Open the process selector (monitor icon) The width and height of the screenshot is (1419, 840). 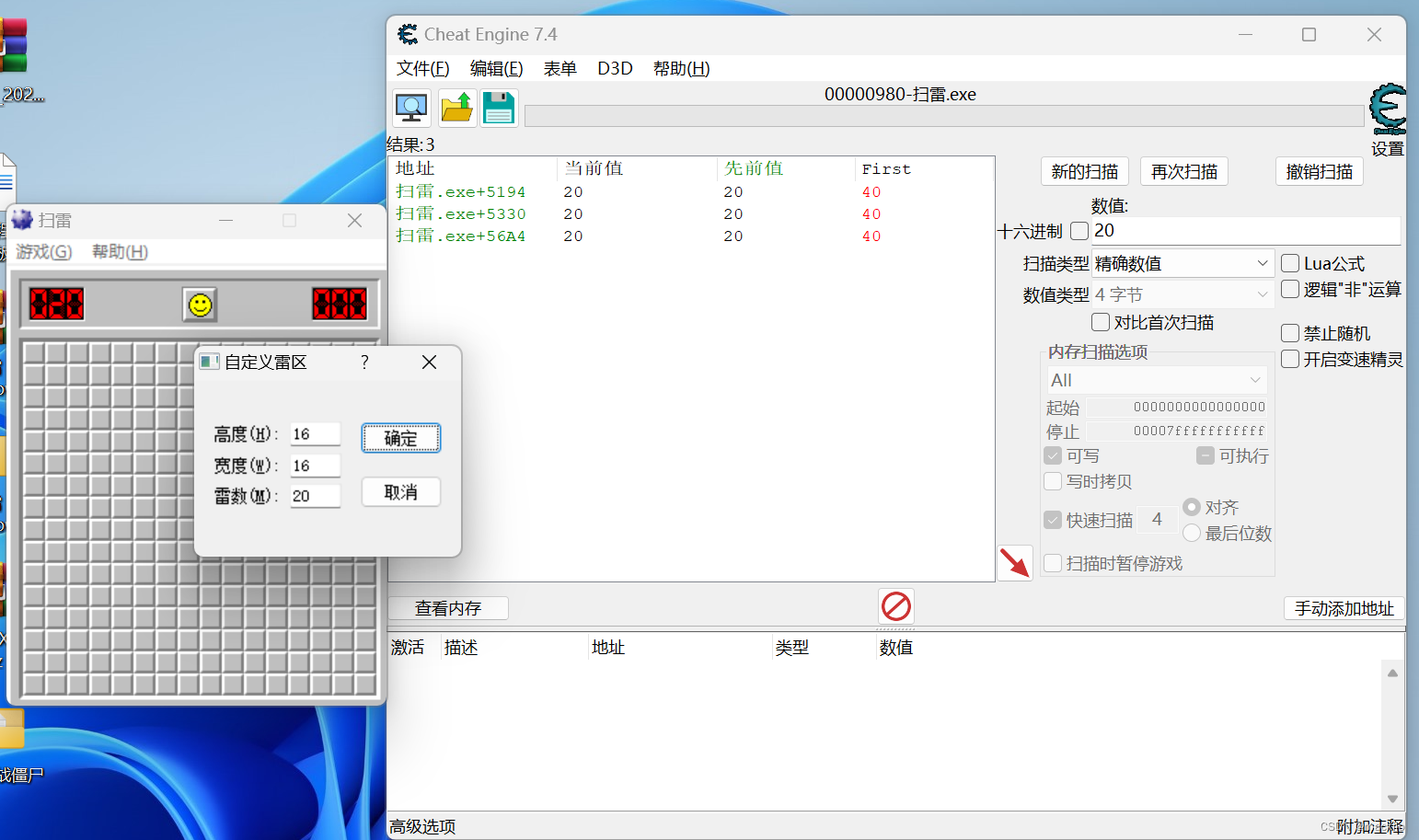coord(411,109)
